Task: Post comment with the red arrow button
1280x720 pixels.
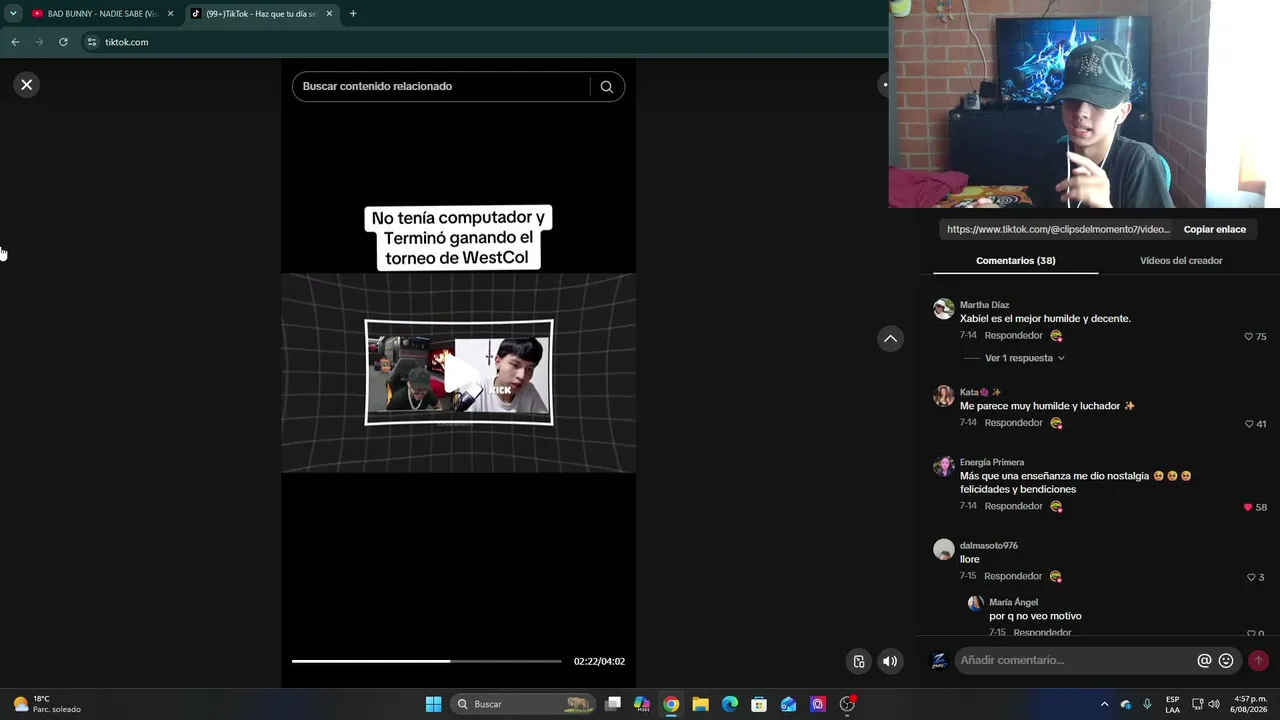Action: click(1258, 661)
